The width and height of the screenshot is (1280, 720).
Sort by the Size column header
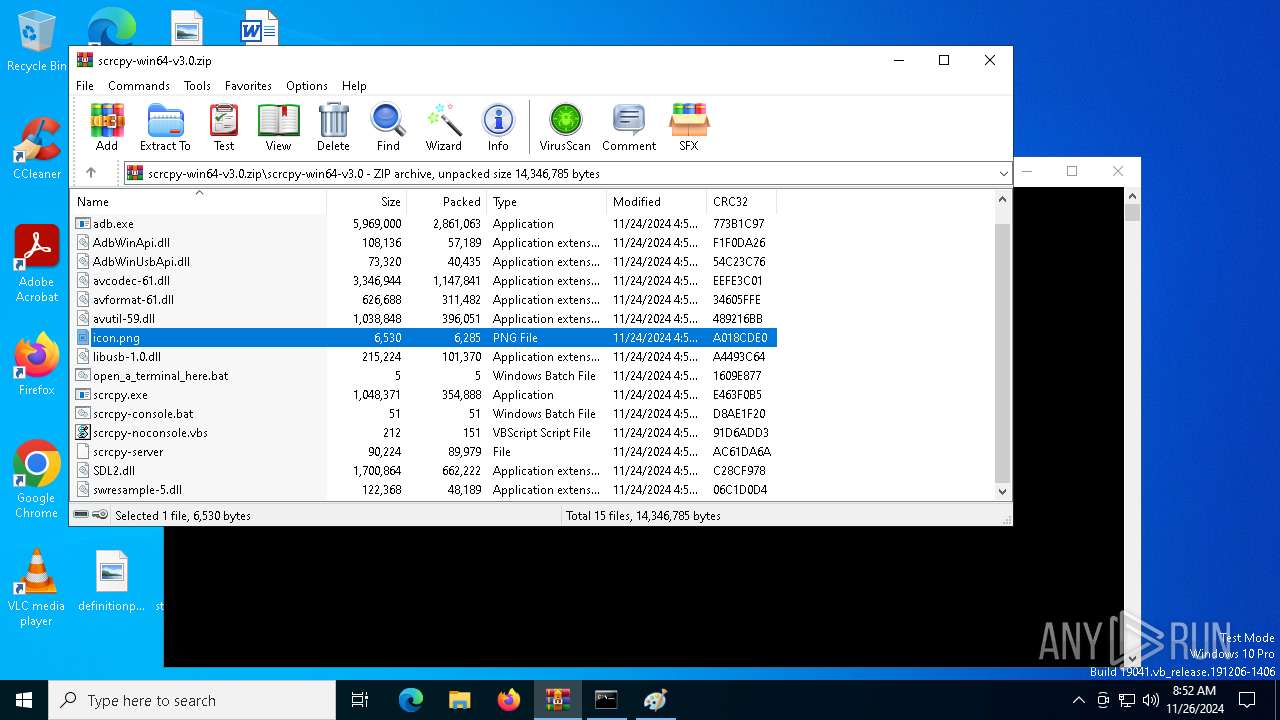(367, 202)
